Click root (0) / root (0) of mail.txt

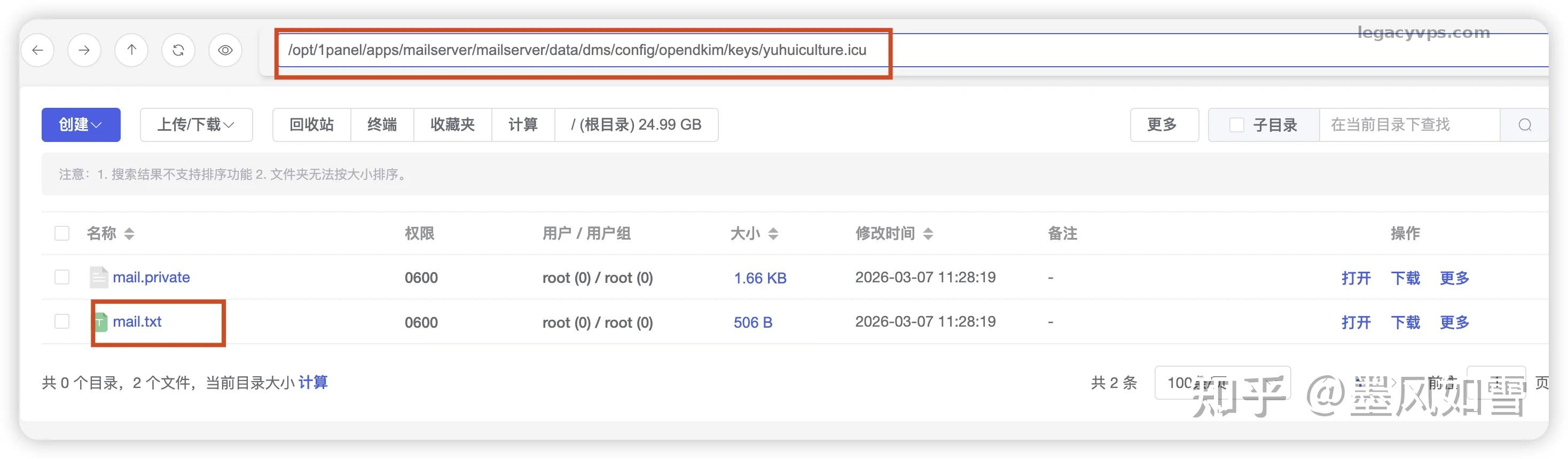pos(598,323)
